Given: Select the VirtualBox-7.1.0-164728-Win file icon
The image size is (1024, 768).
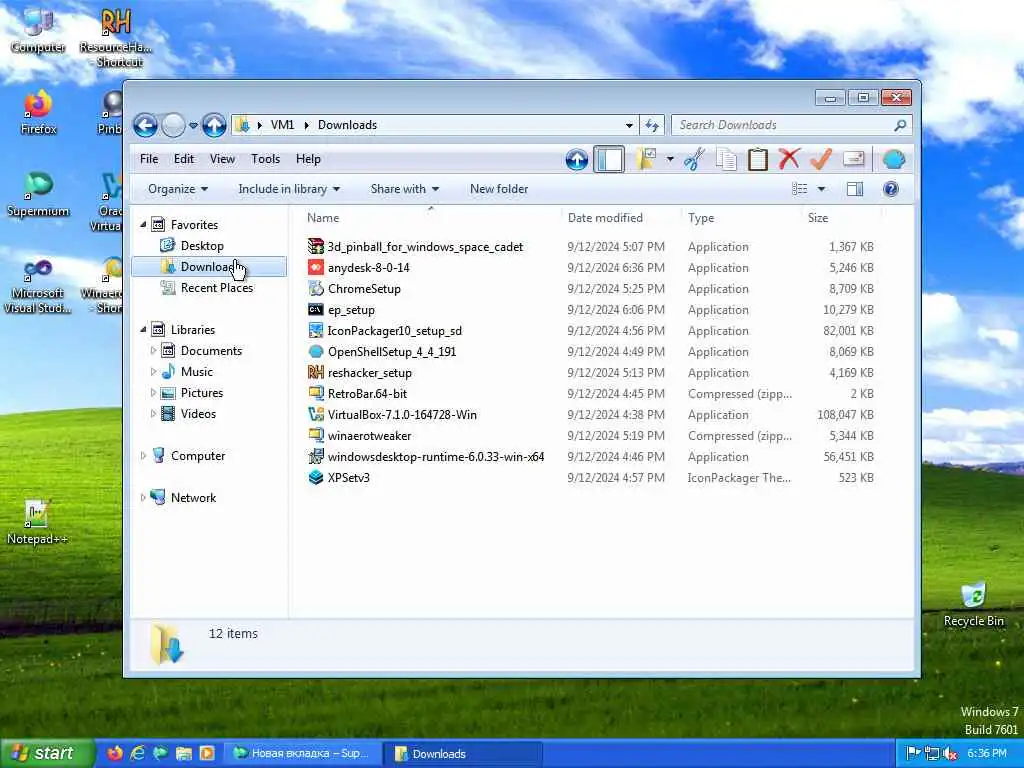Looking at the screenshot, I should pyautogui.click(x=316, y=414).
